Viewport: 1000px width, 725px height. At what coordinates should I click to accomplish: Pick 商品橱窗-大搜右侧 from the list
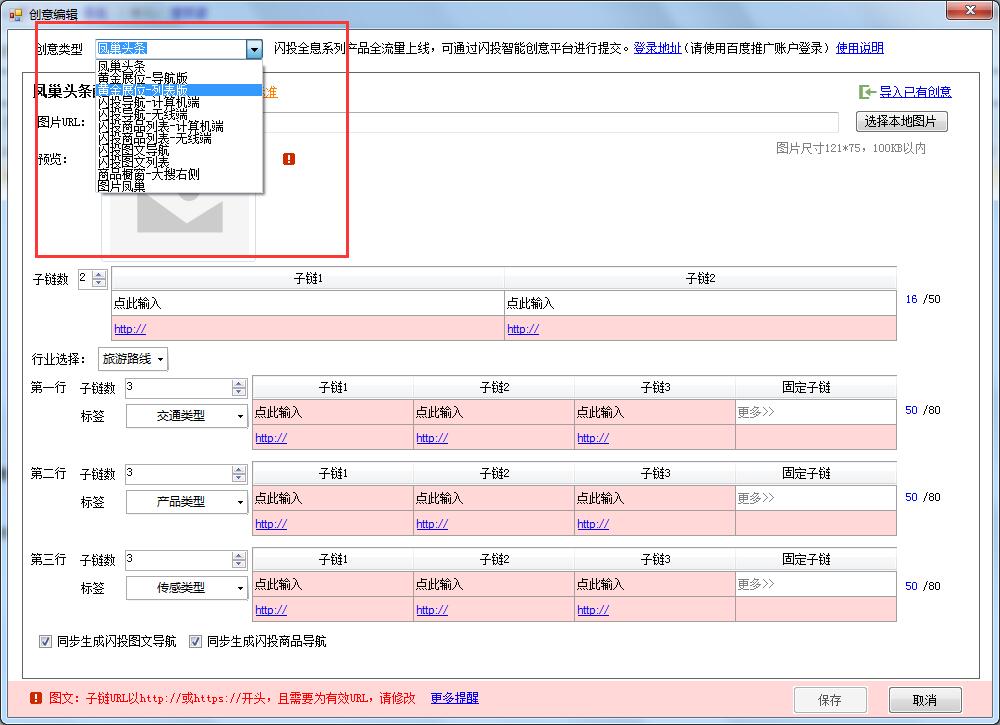click(148, 174)
